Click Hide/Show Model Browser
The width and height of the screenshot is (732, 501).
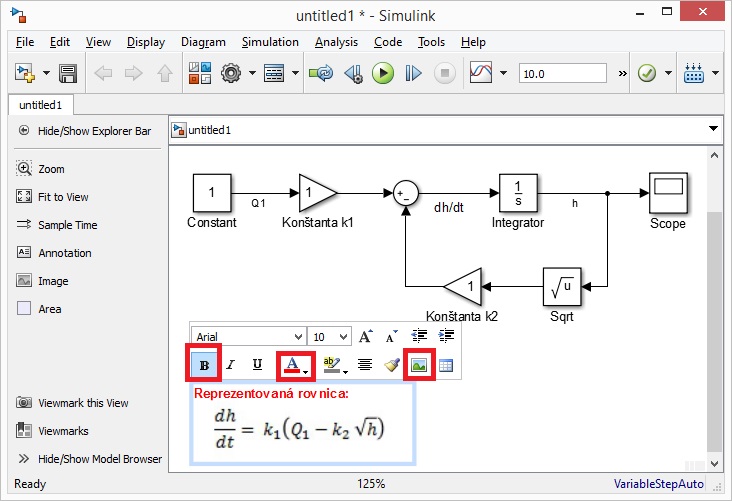(x=90, y=459)
